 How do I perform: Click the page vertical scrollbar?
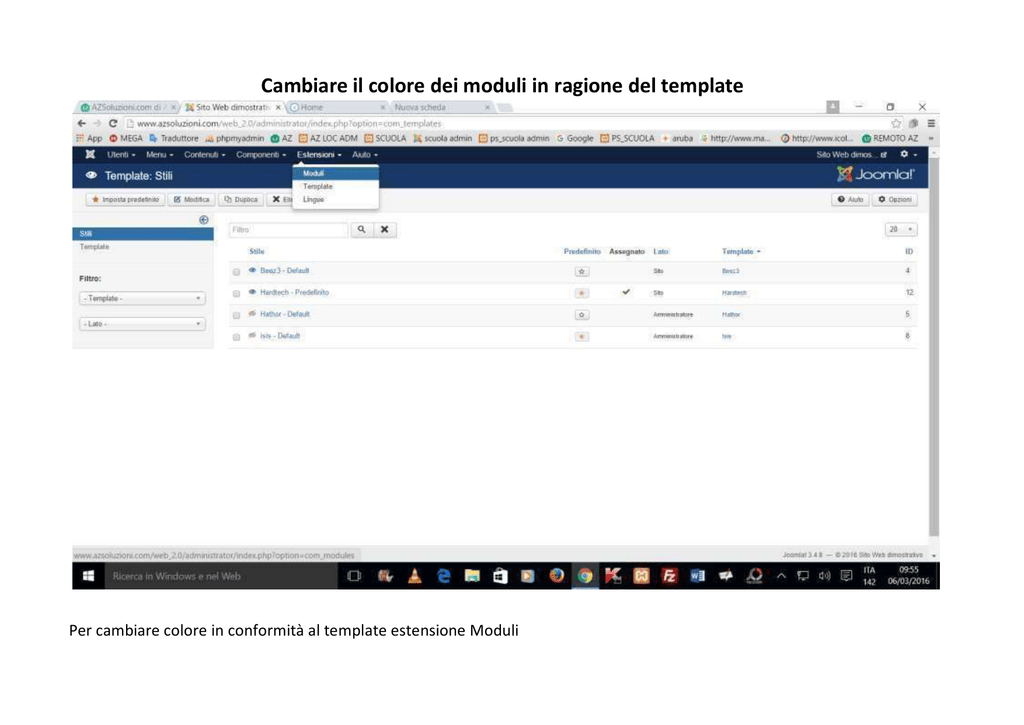[934, 346]
